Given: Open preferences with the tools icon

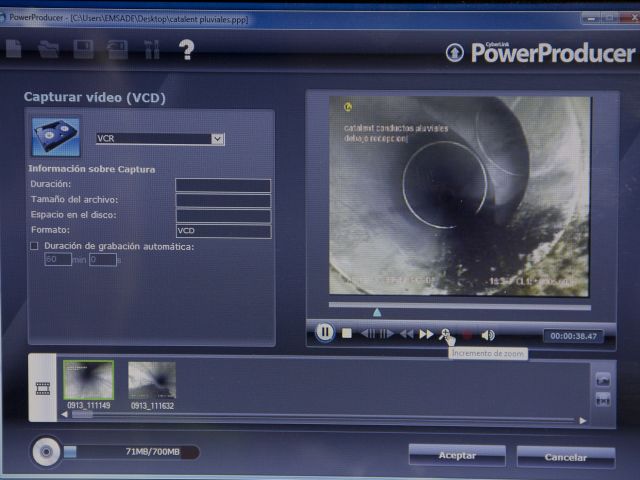Looking at the screenshot, I should 152,50.
